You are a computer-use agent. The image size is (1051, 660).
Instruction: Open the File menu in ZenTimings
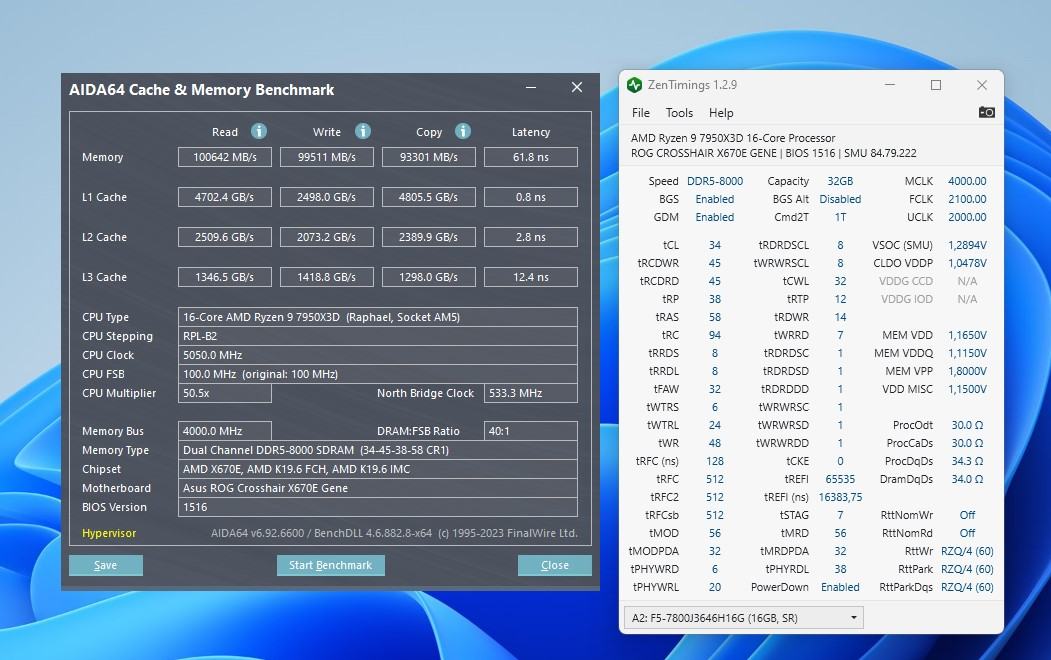click(641, 113)
